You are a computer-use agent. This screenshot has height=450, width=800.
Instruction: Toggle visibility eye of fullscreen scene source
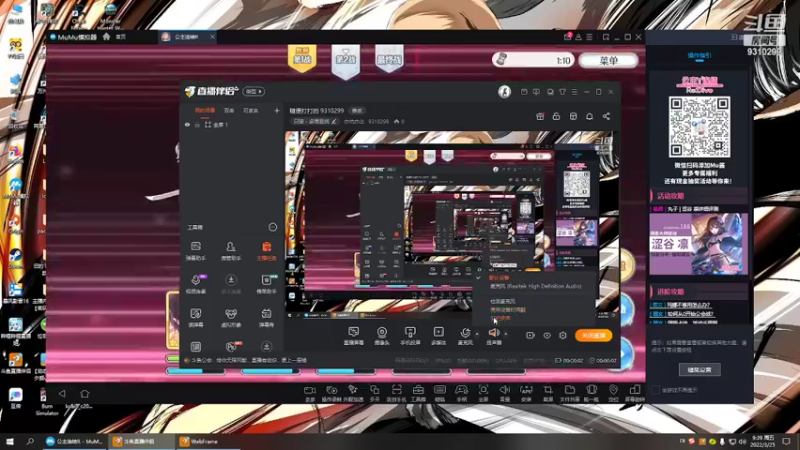(187, 124)
